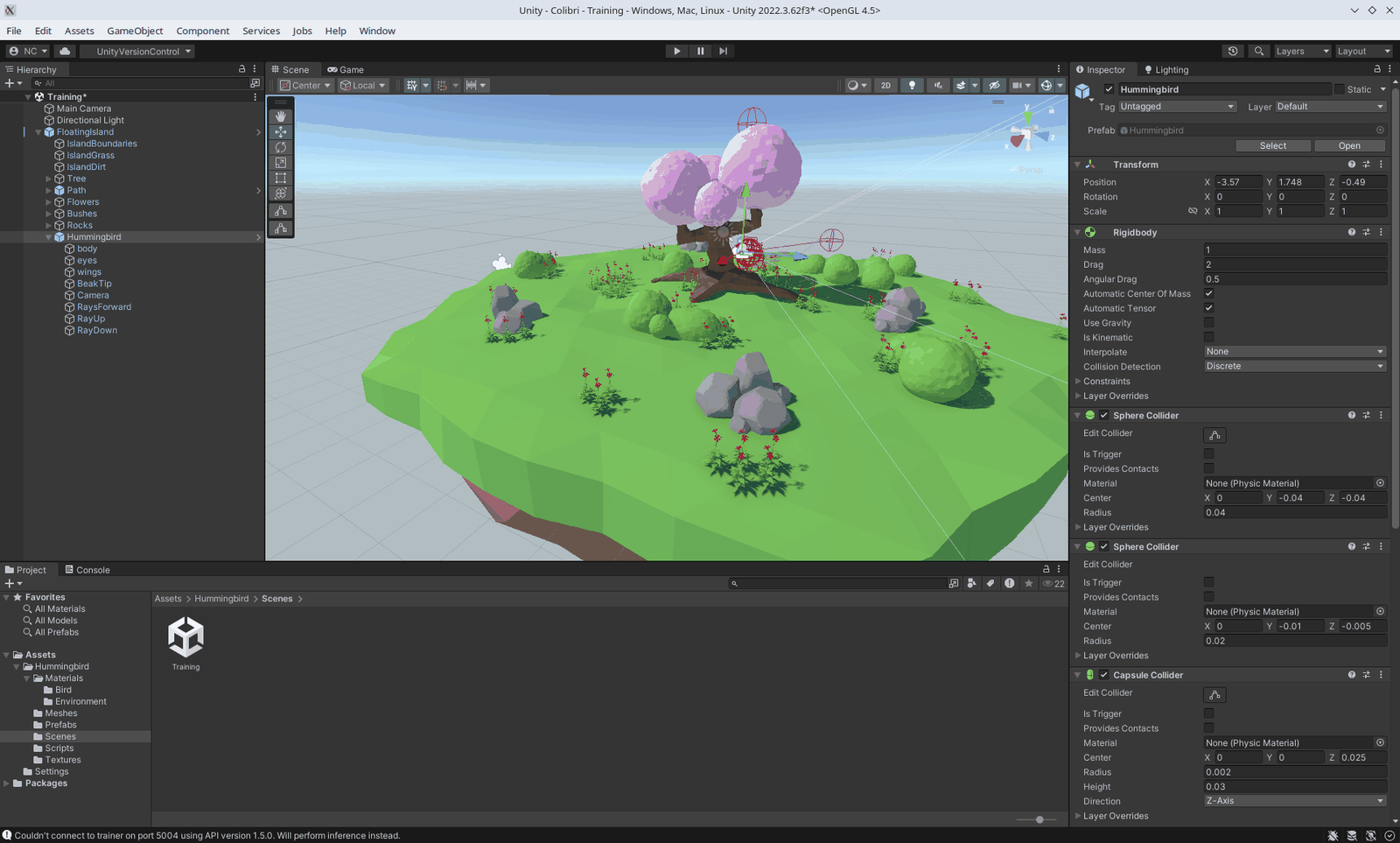Select the Move tool in Scene tools
Image resolution: width=1400 pixels, height=843 pixels.
(x=281, y=132)
